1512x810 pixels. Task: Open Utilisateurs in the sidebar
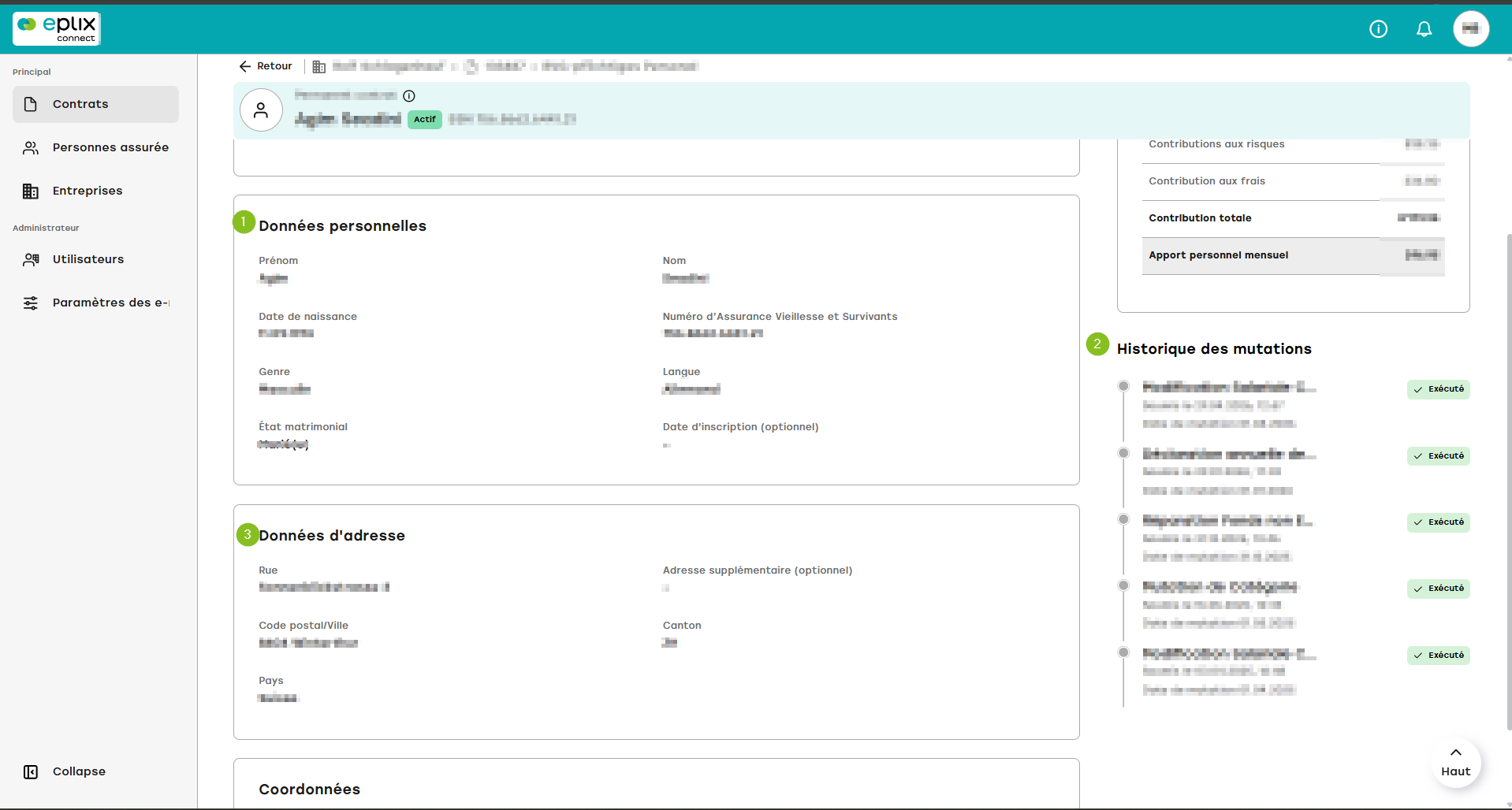pyautogui.click(x=95, y=259)
